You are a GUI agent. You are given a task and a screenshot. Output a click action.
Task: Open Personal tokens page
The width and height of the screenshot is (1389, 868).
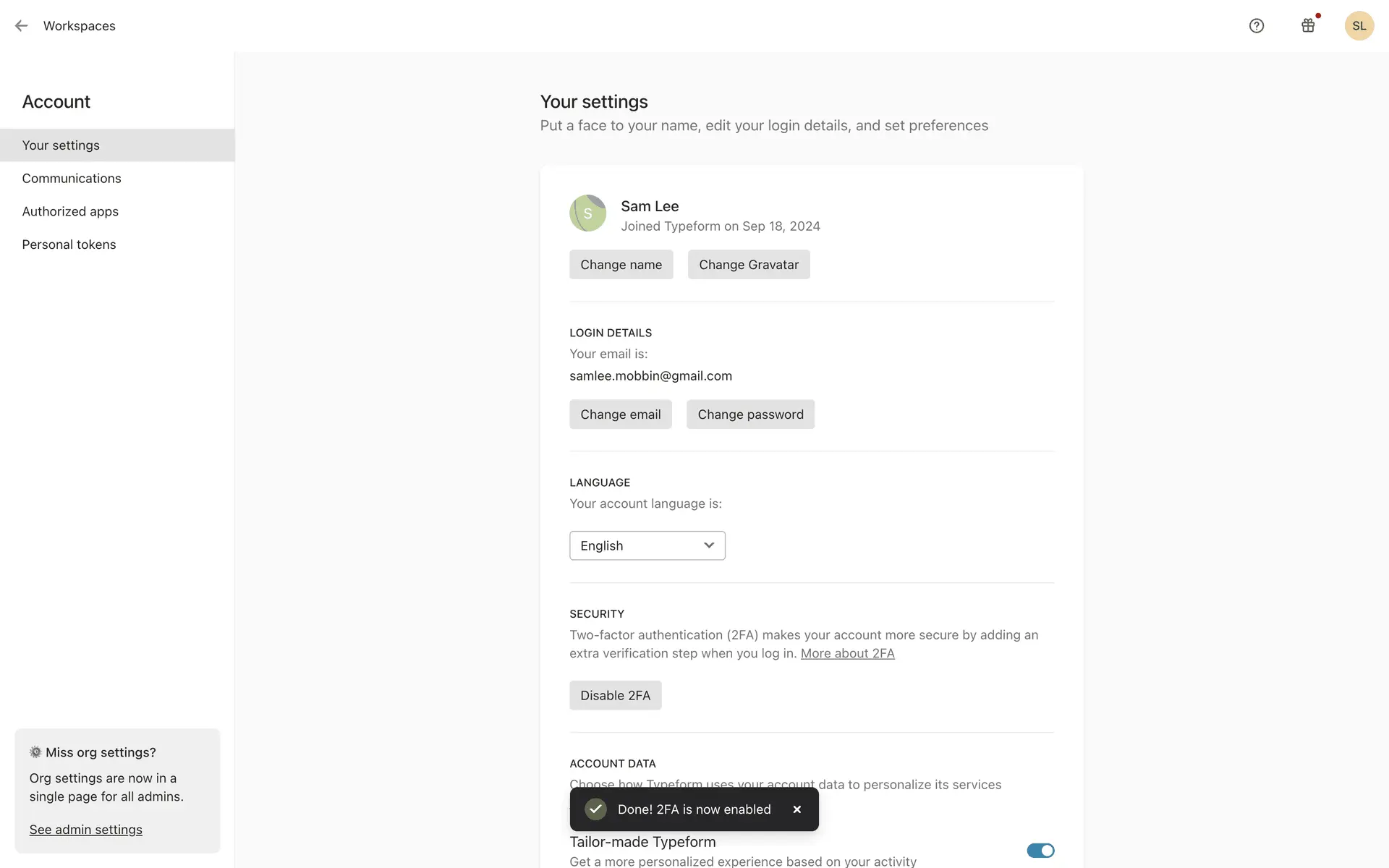[x=69, y=245]
